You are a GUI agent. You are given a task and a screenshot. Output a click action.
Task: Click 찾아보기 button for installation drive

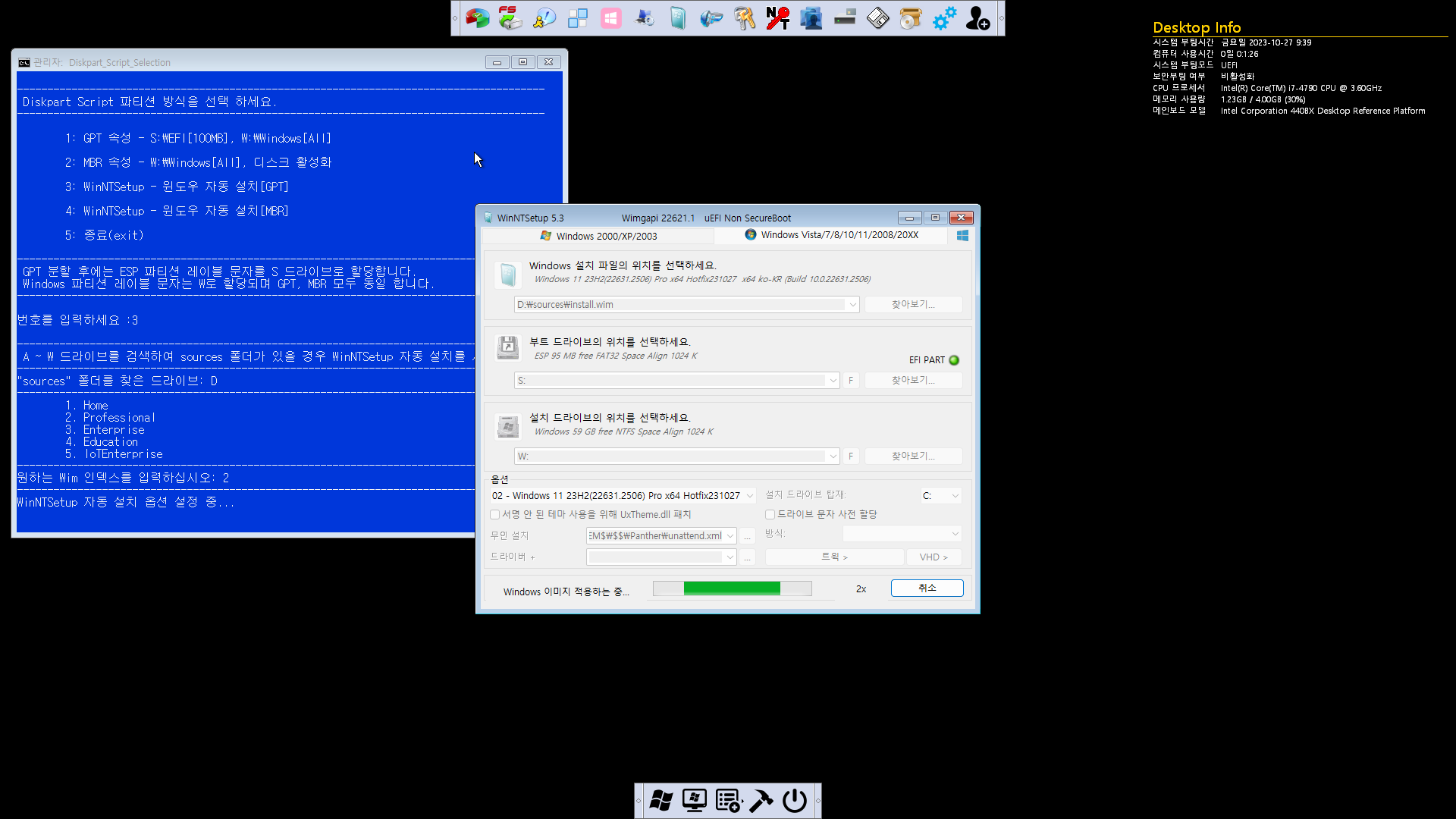coord(913,457)
